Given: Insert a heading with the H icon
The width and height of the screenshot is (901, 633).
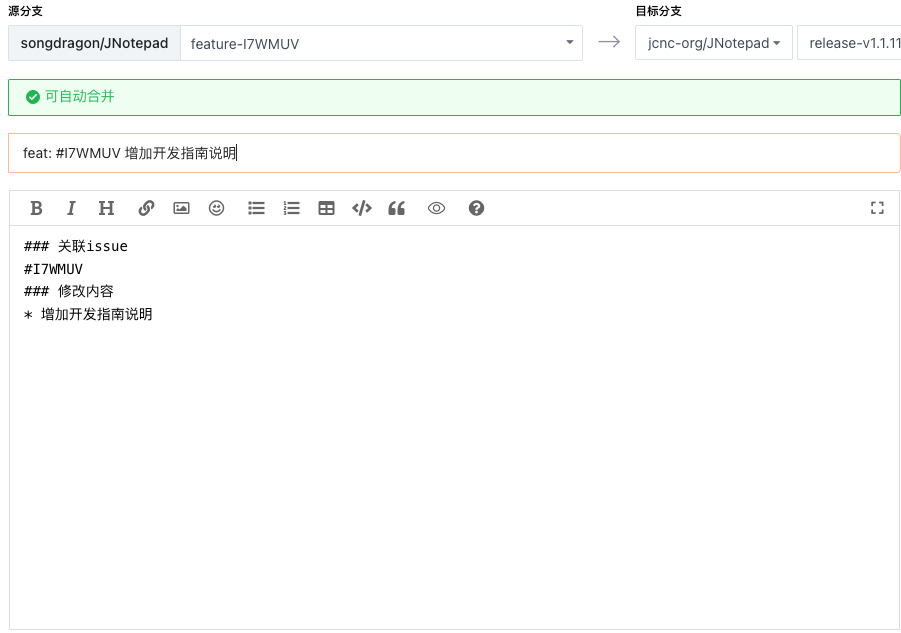Looking at the screenshot, I should (106, 208).
